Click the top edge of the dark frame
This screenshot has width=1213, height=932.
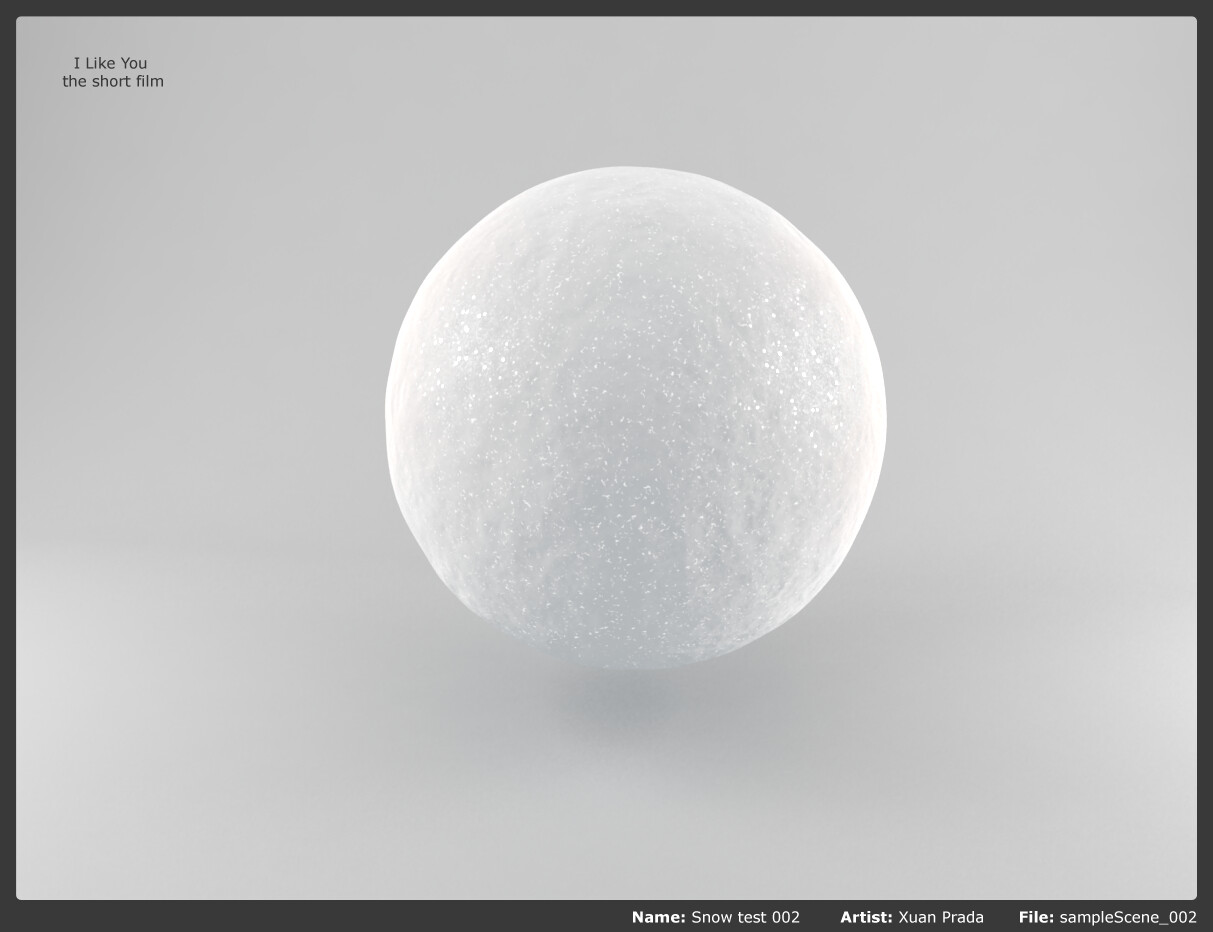click(x=606, y=7)
